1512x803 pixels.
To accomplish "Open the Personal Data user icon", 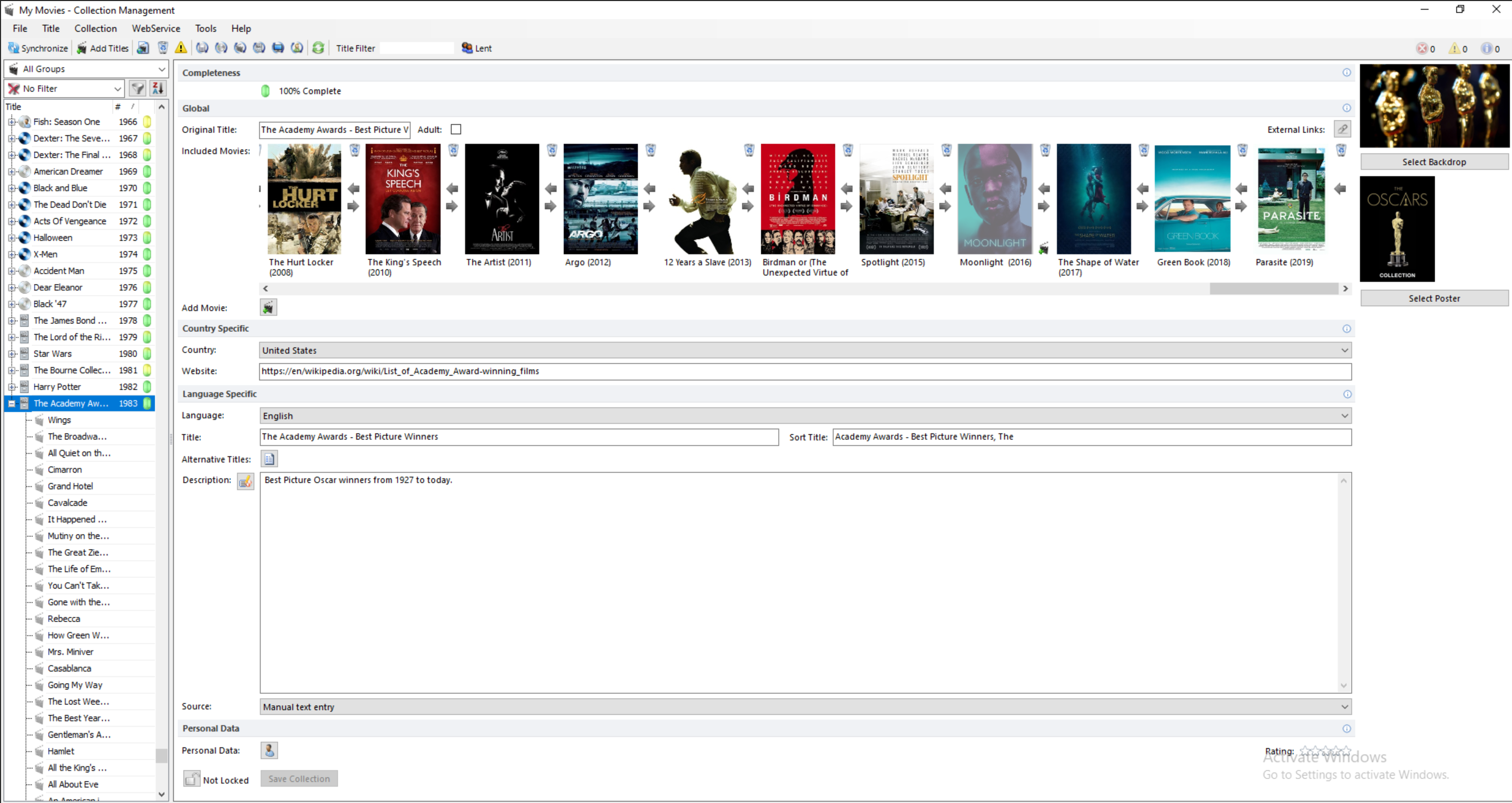I will [x=269, y=750].
